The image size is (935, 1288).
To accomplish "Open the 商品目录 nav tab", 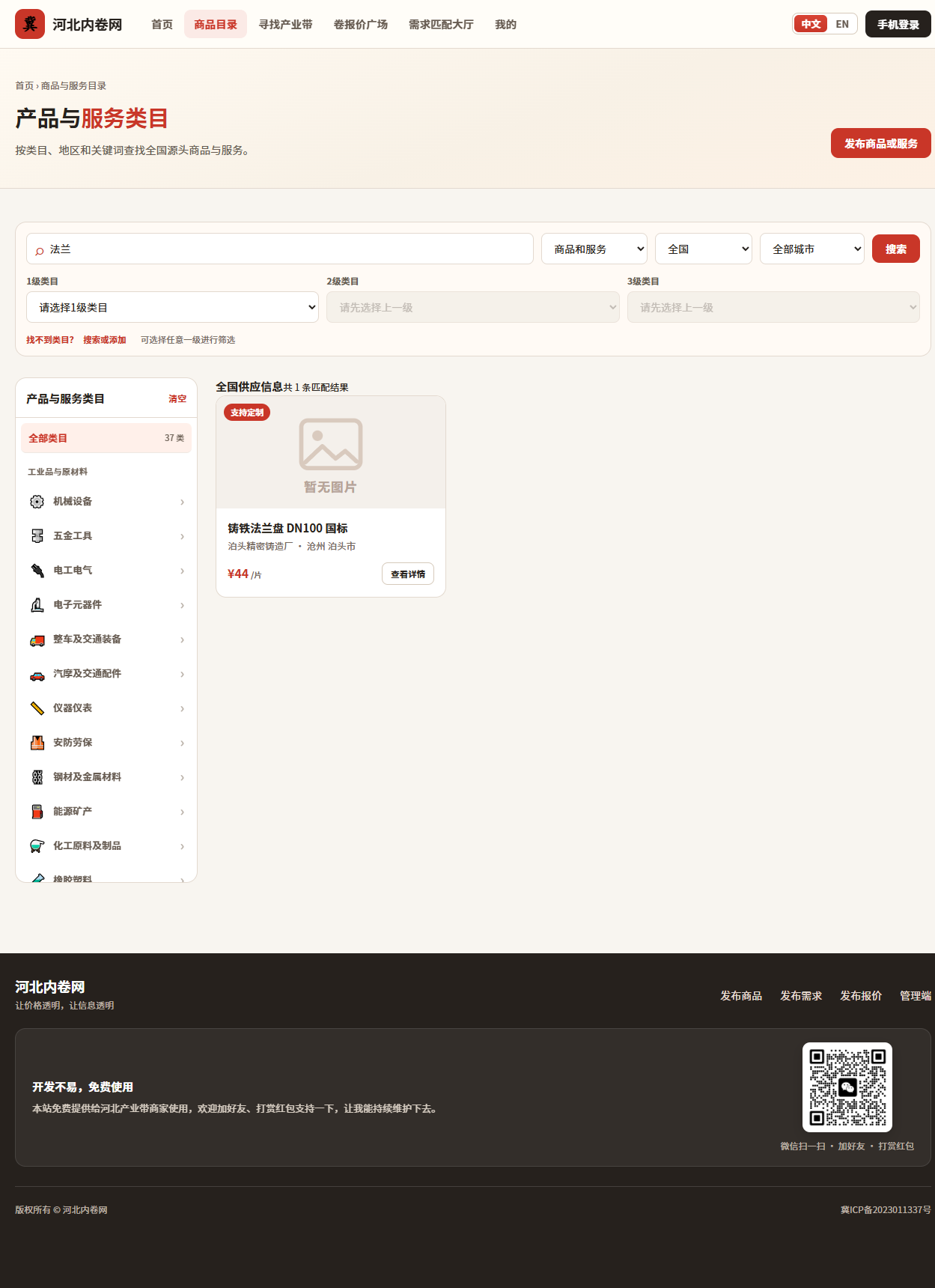I will pos(216,24).
